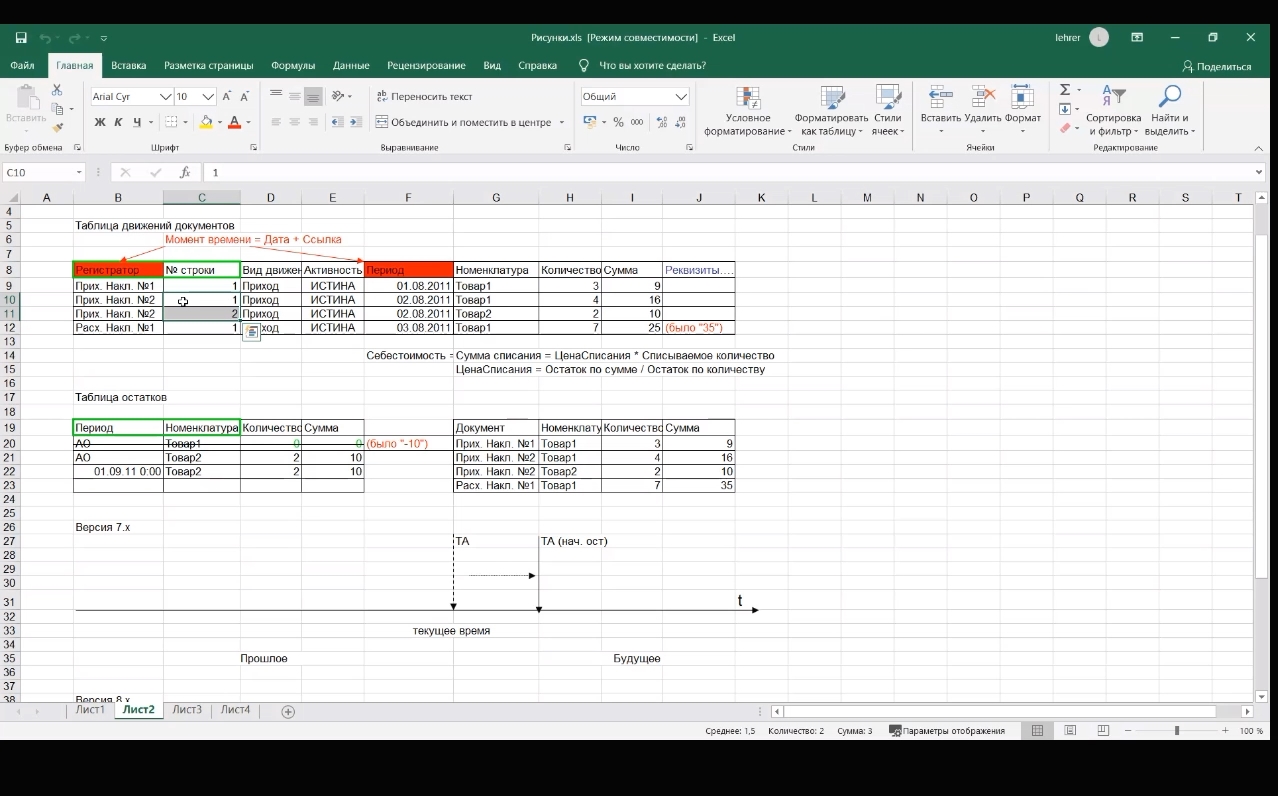Enable Переносить текст wrap option
The height and width of the screenshot is (796, 1278).
pos(424,96)
